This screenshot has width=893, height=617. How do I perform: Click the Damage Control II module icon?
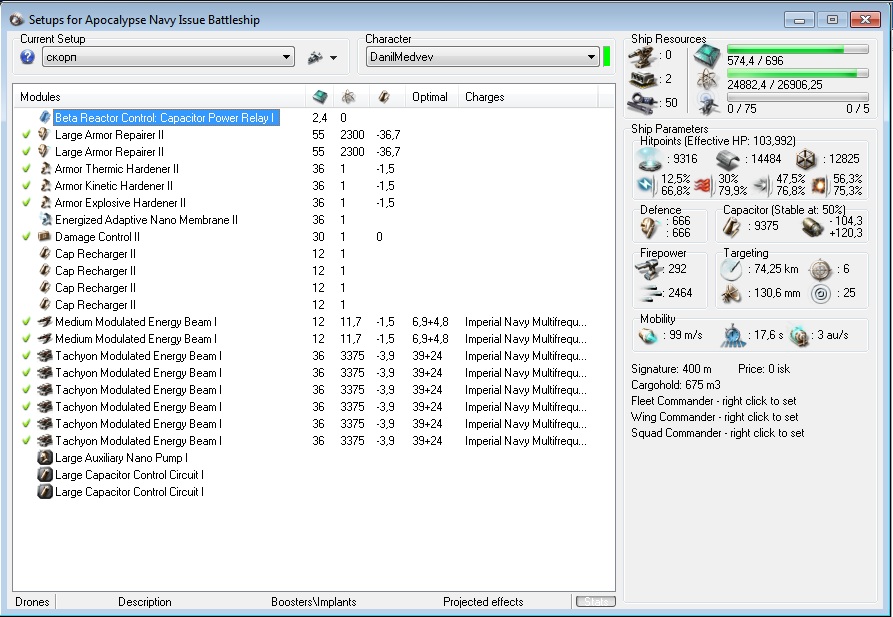[45, 236]
